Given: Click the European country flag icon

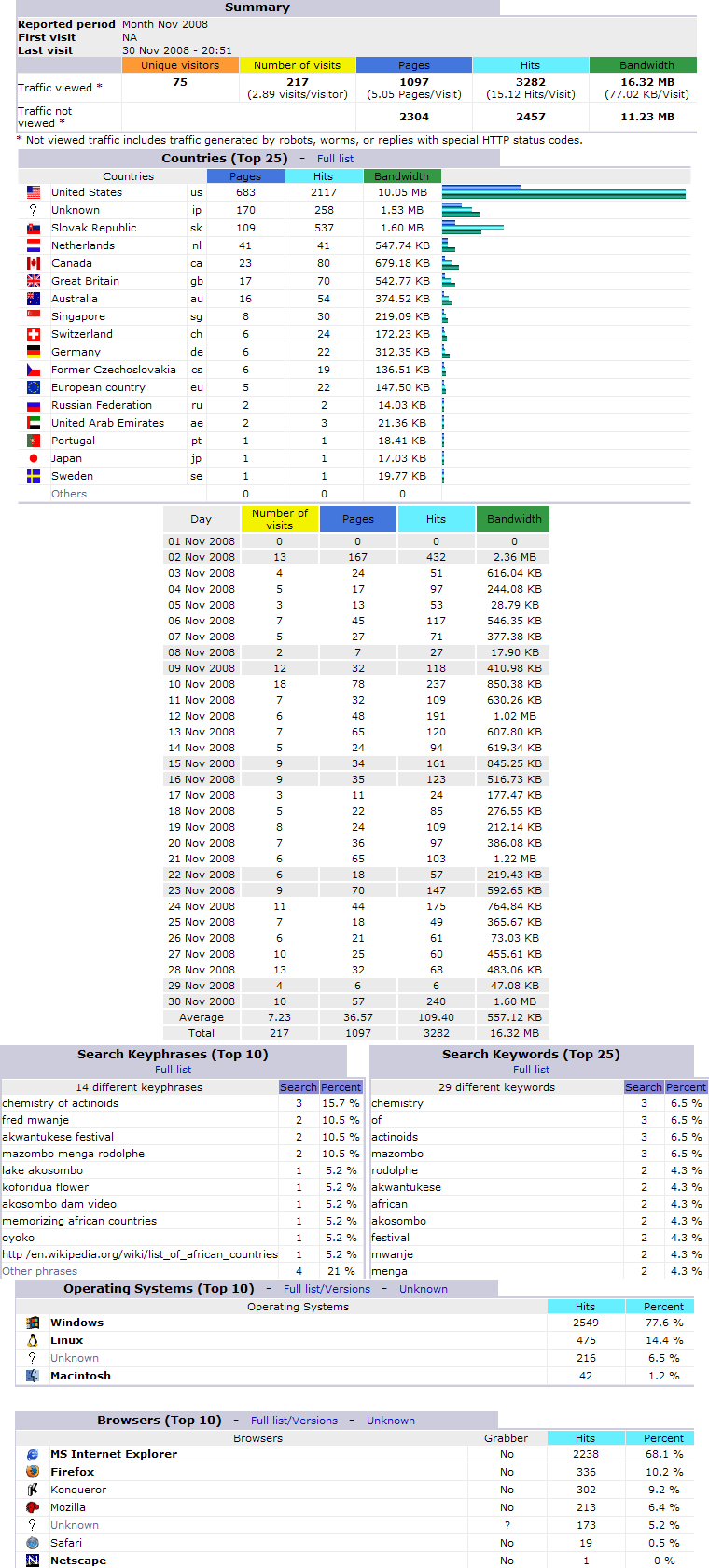Looking at the screenshot, I should click(34, 387).
